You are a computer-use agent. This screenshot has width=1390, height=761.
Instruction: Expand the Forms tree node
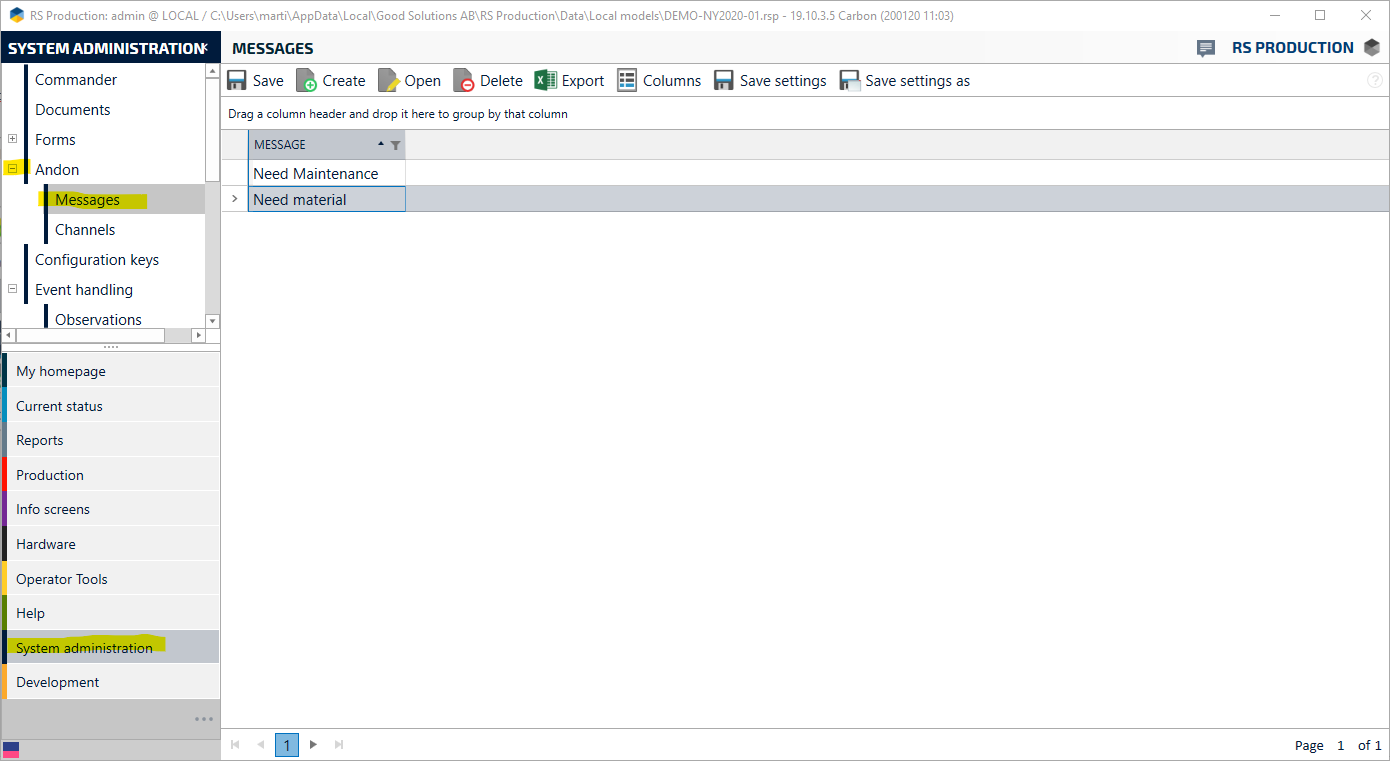click(x=10, y=139)
